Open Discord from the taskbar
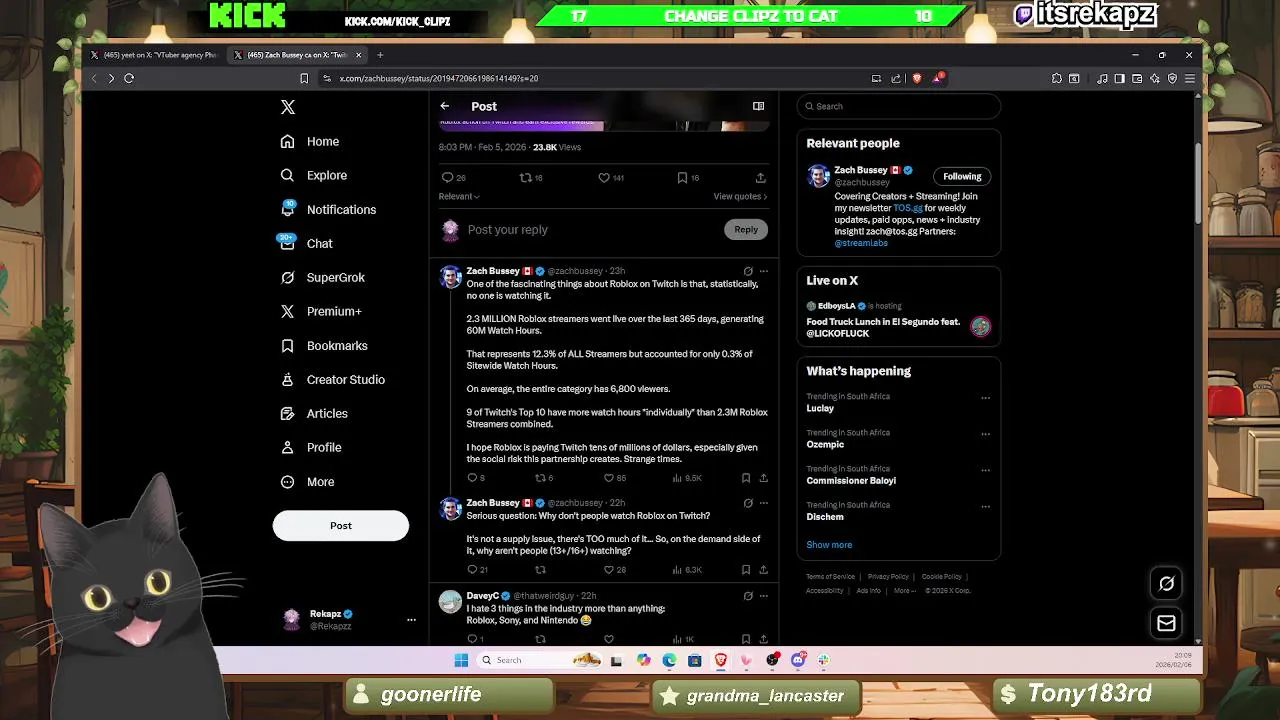 pyautogui.click(x=798, y=660)
